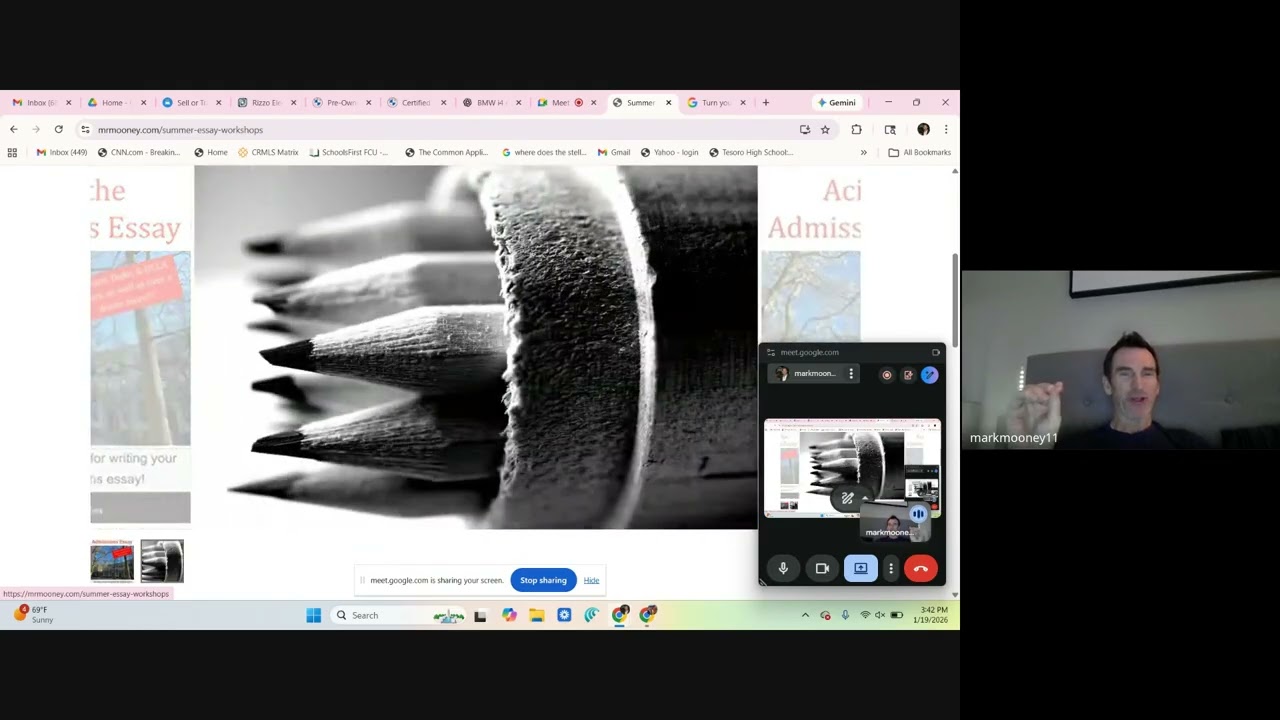Viewport: 1280px width, 720px height.
Task: Click the back-to-tab icon in Meet popup header
Action: point(936,352)
